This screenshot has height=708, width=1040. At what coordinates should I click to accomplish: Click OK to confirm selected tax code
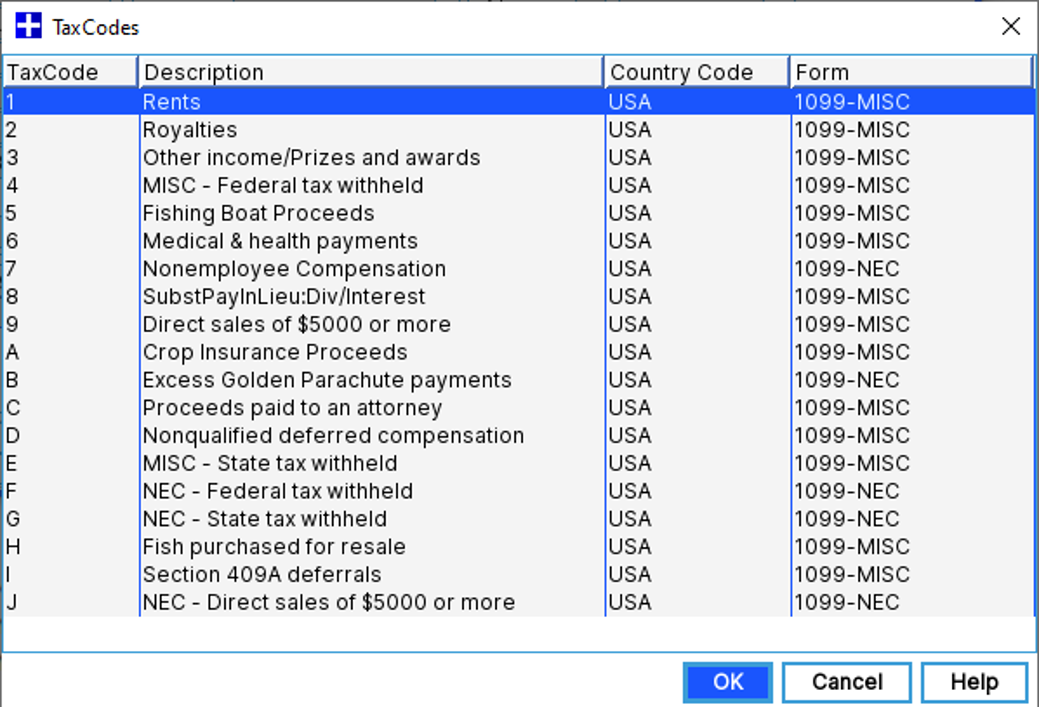click(x=728, y=681)
